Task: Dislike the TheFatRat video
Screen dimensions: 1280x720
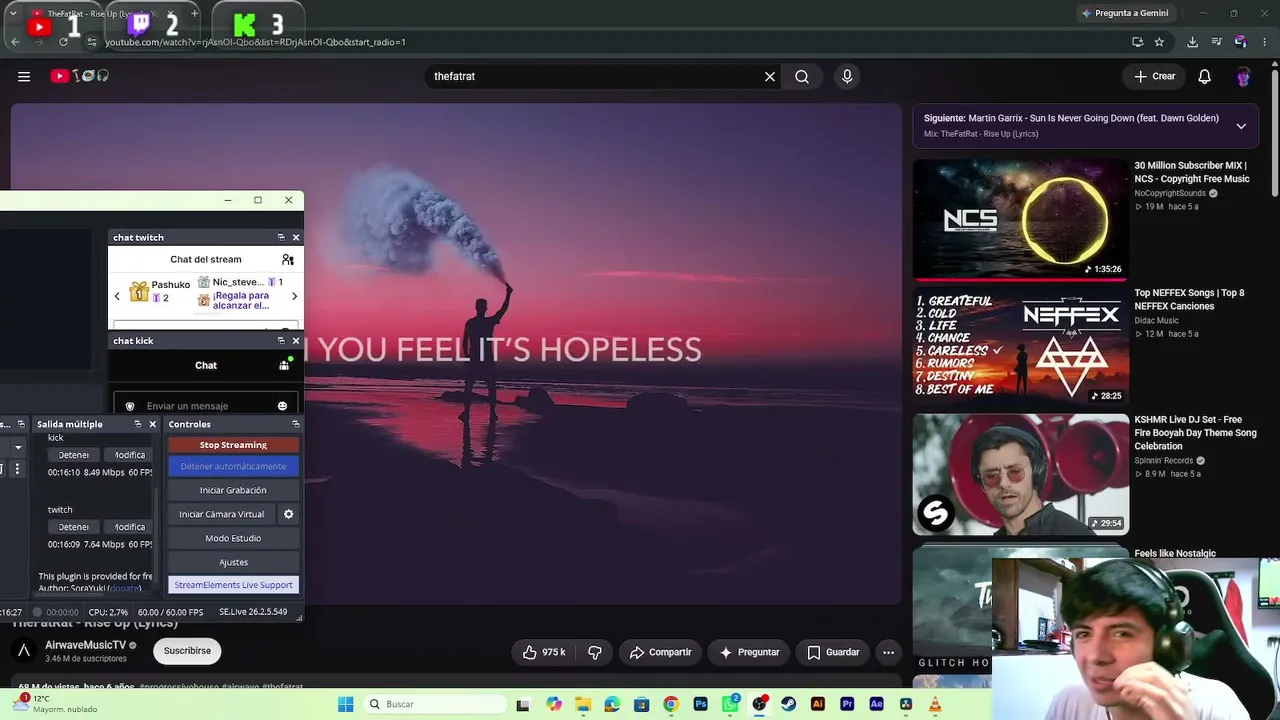Action: [x=594, y=652]
